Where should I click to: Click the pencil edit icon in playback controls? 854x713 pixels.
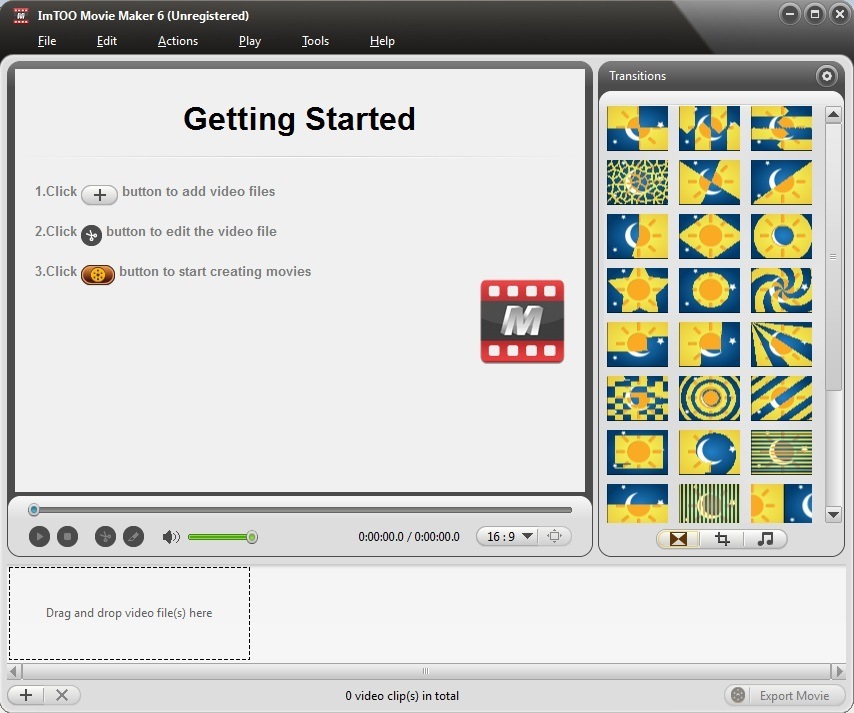click(134, 536)
